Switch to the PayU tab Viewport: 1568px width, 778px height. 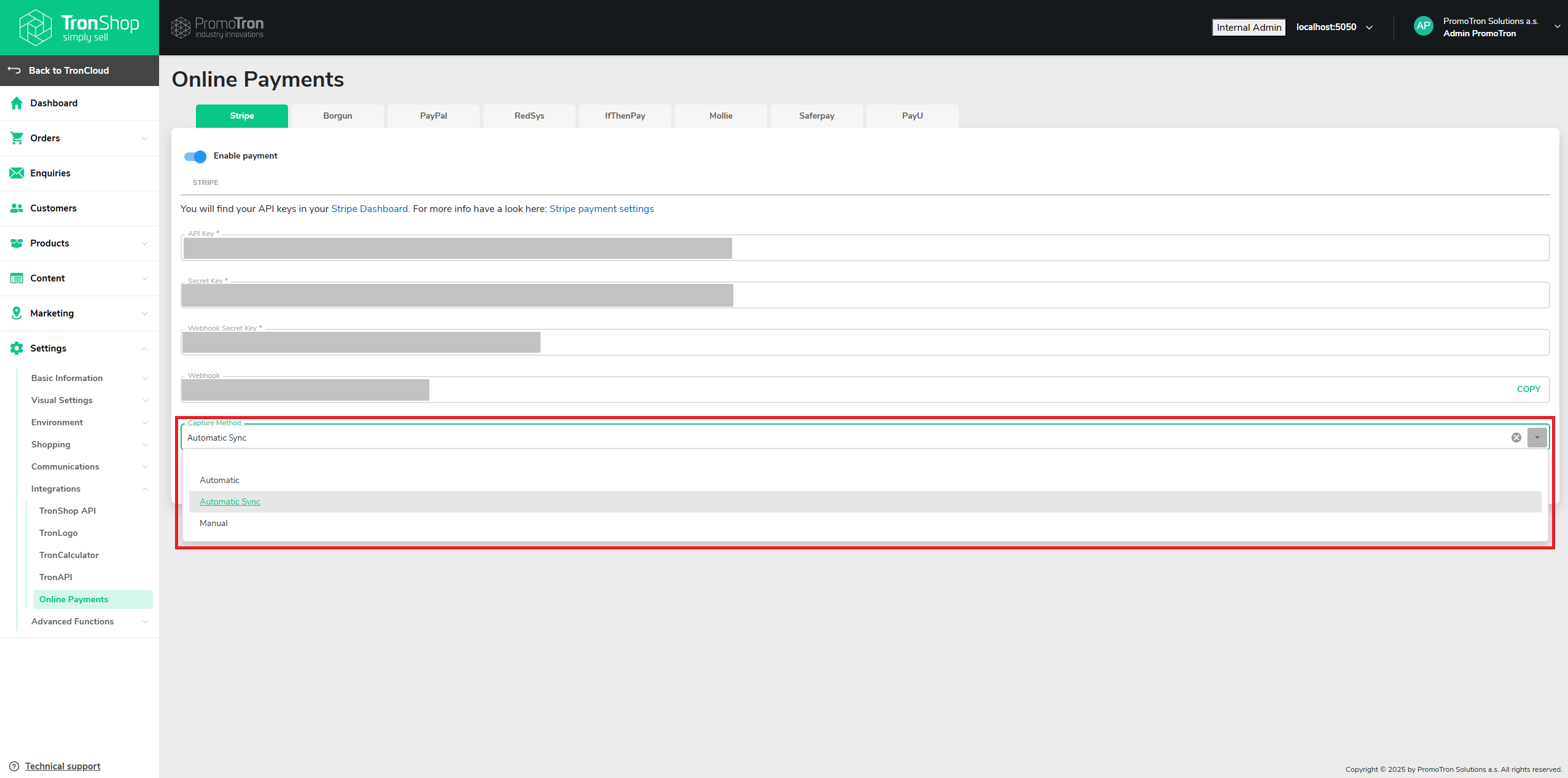tap(913, 116)
